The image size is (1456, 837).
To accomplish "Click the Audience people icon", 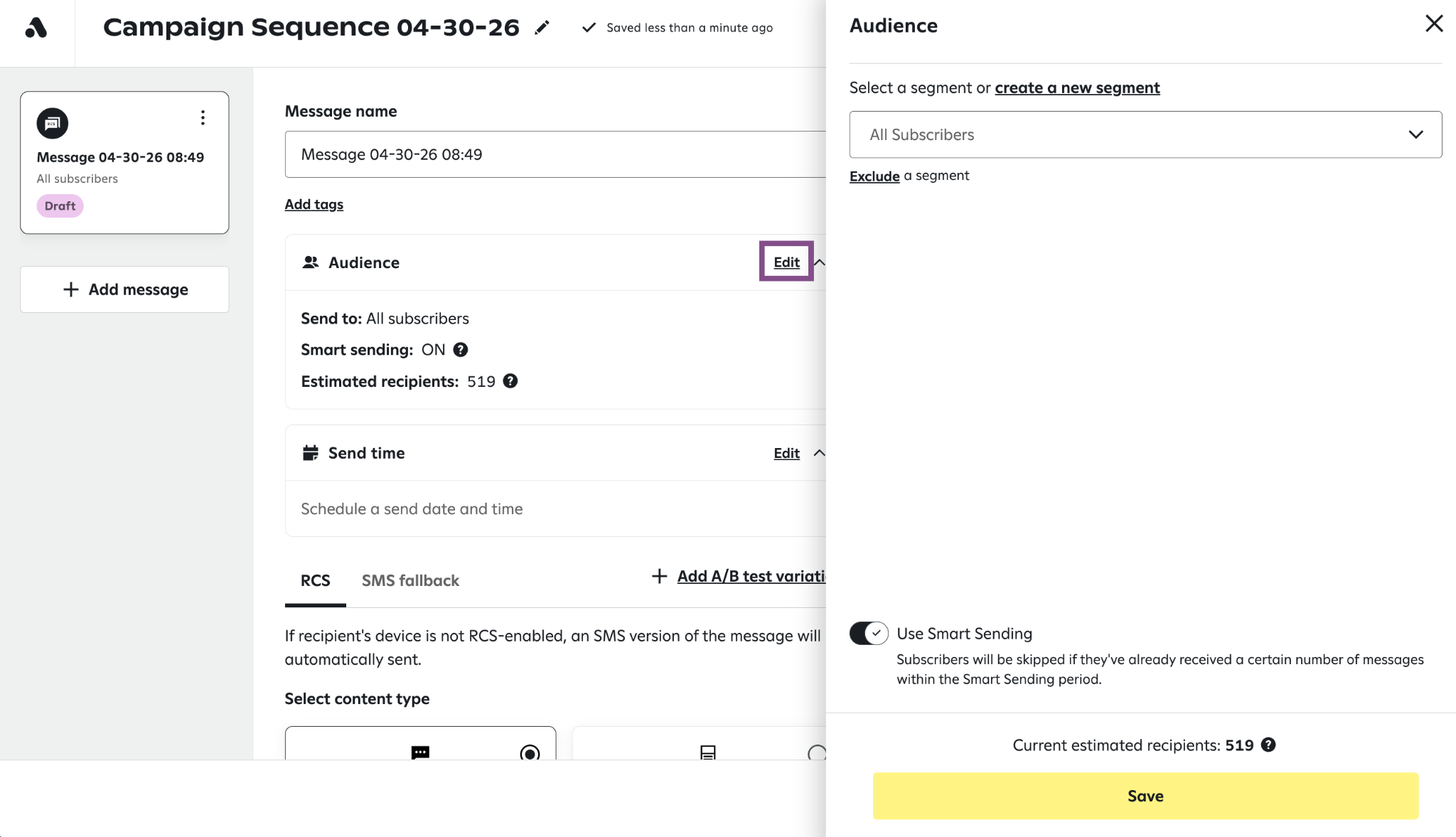I will point(310,262).
